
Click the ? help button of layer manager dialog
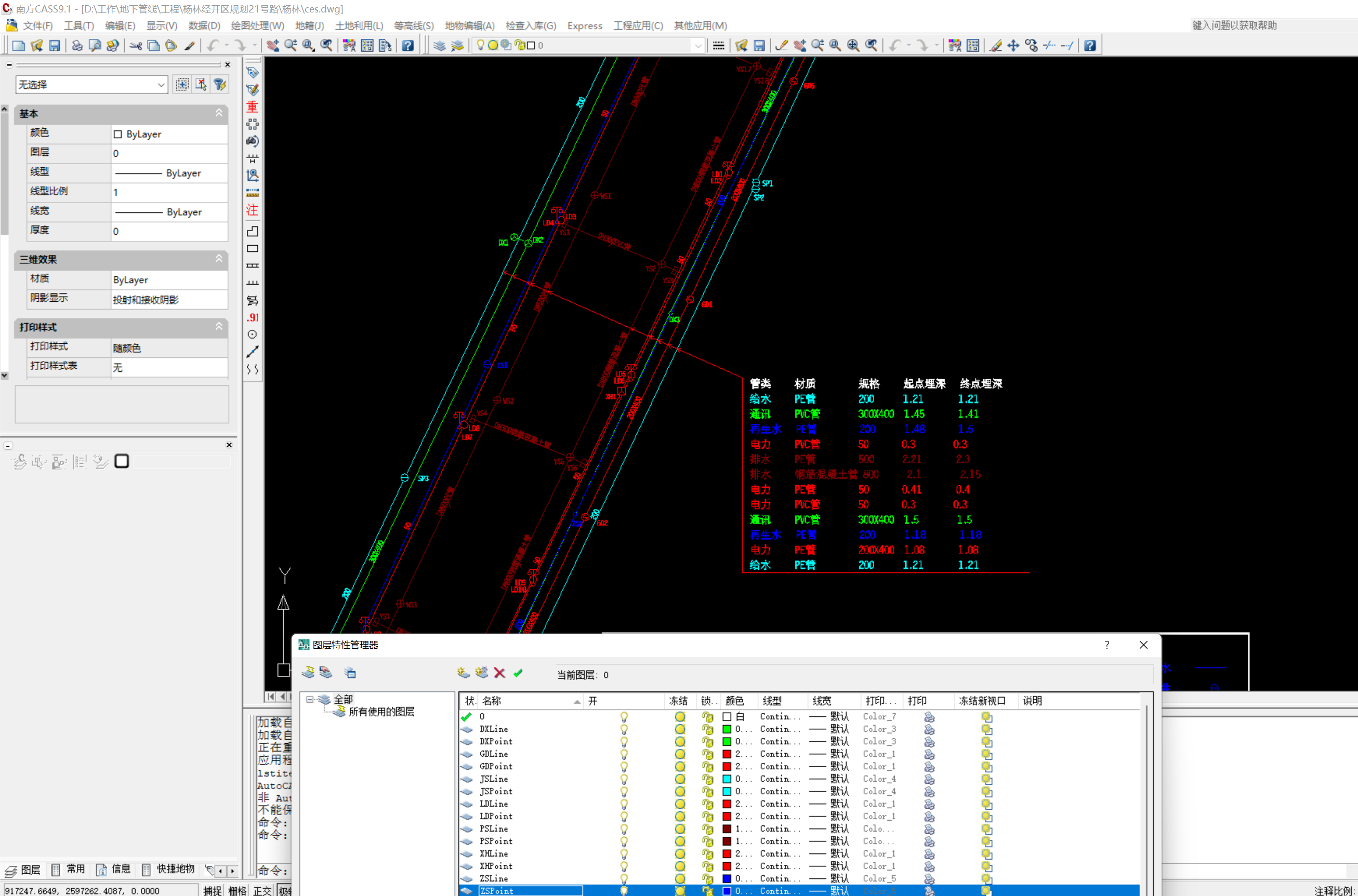click(1107, 645)
